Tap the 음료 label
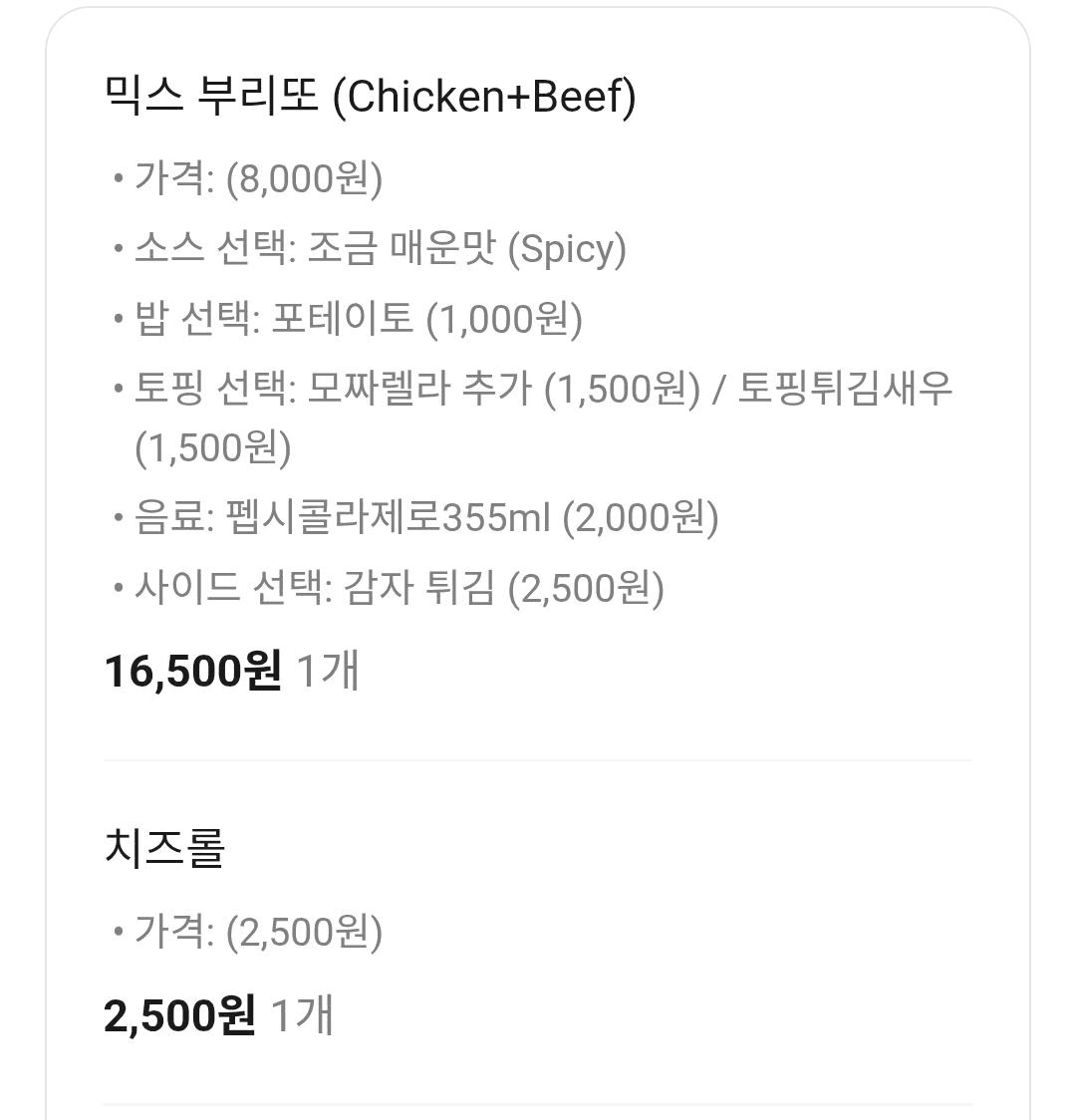 (173, 518)
